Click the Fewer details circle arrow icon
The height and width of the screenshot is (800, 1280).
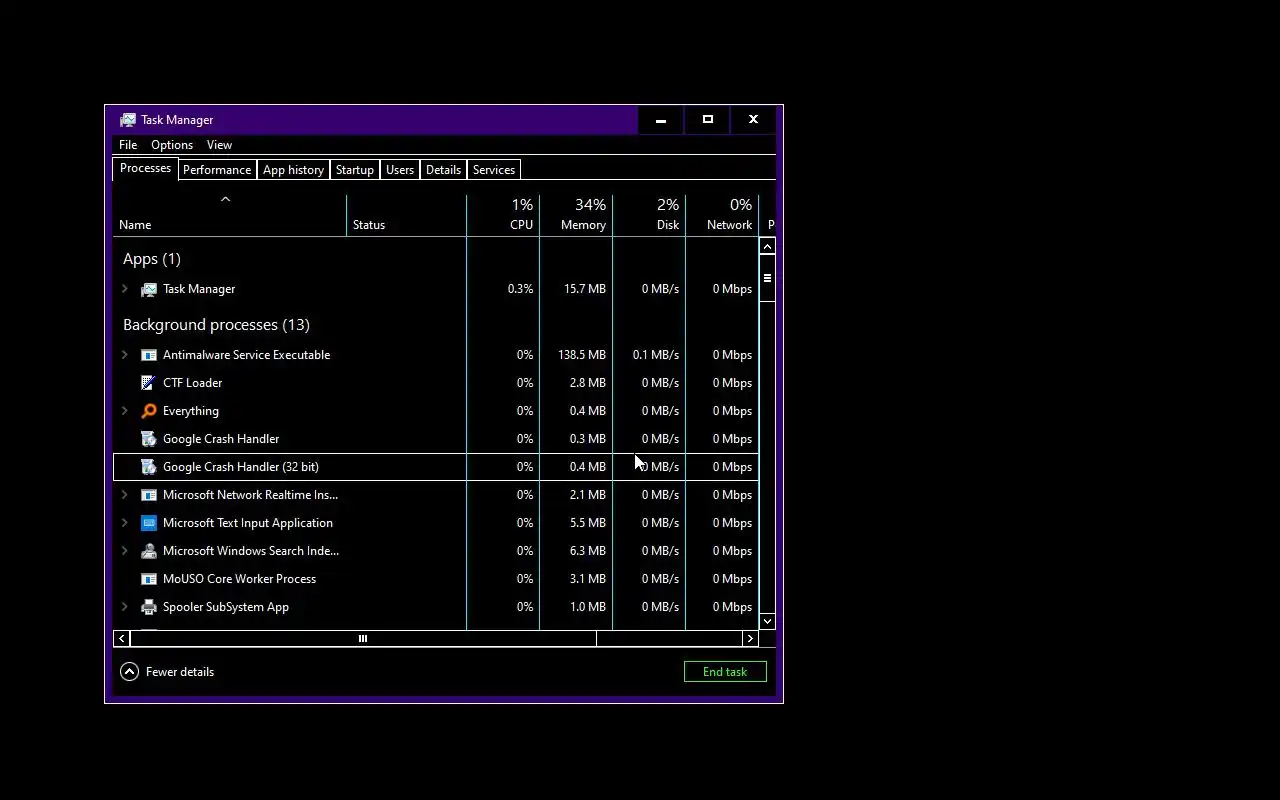coord(129,672)
